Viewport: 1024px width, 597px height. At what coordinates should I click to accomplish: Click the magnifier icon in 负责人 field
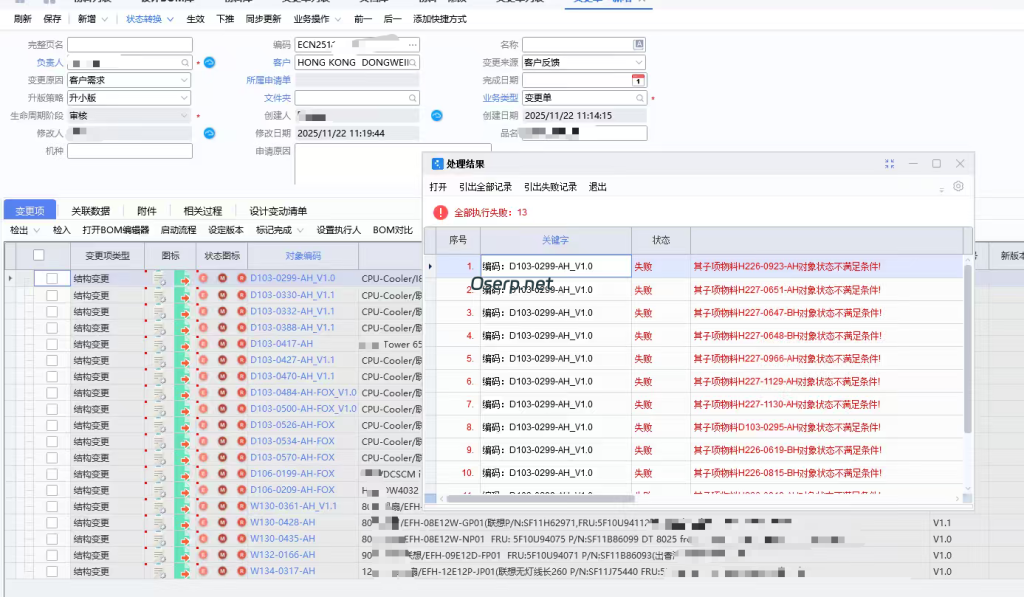(x=185, y=62)
